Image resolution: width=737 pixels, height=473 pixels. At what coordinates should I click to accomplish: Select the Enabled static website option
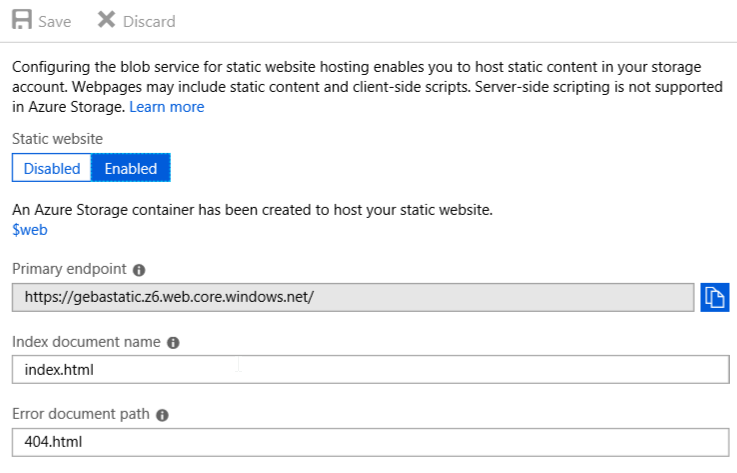131,168
